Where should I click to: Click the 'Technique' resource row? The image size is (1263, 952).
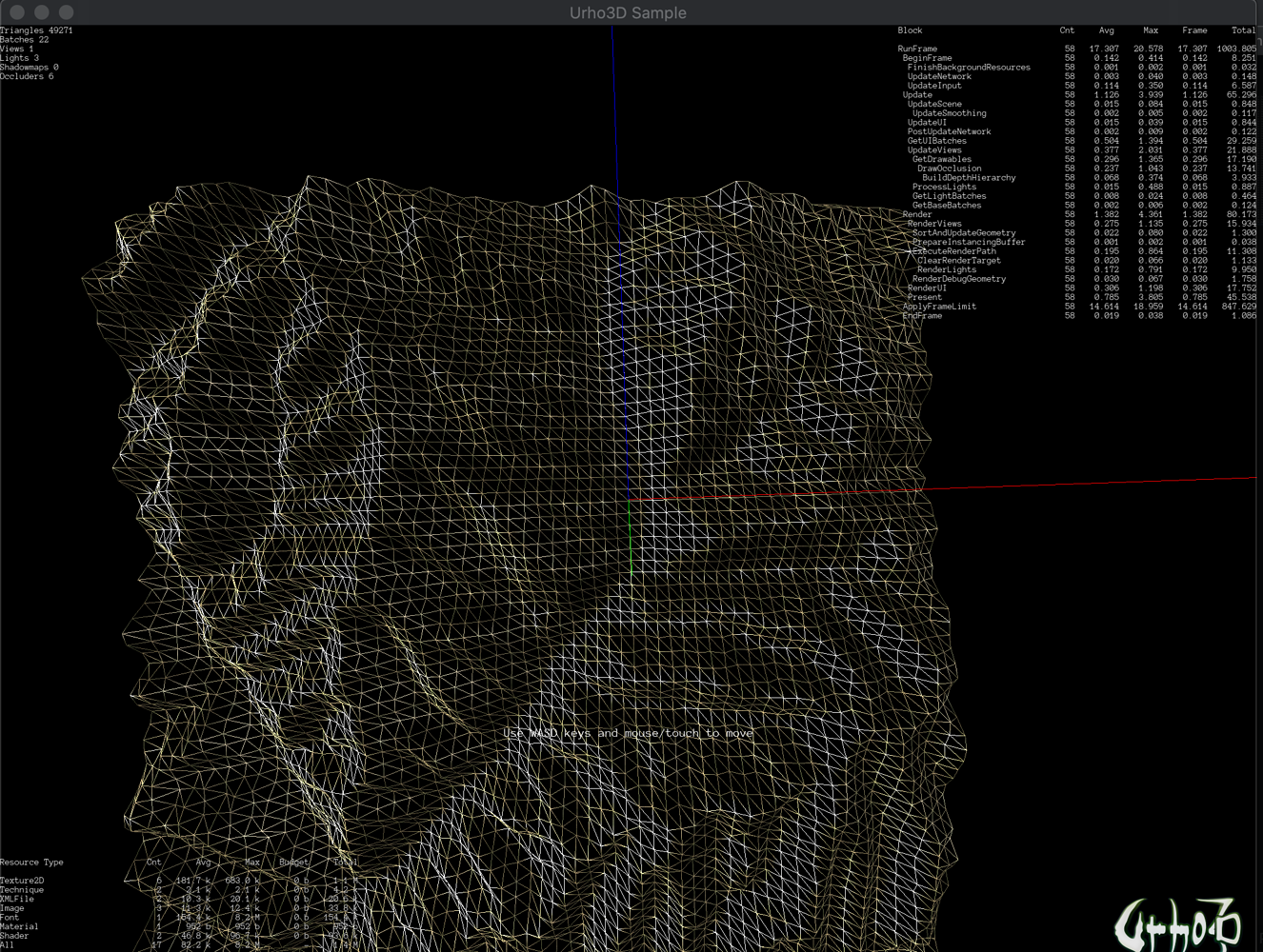(179, 890)
